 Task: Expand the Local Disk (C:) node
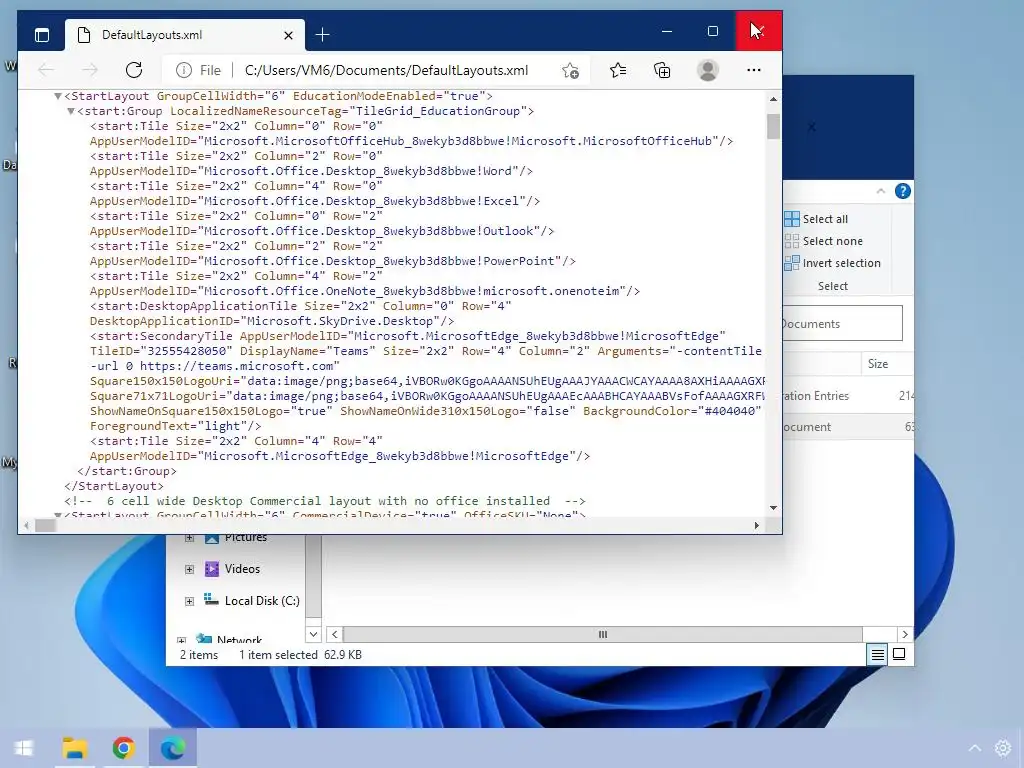click(189, 601)
